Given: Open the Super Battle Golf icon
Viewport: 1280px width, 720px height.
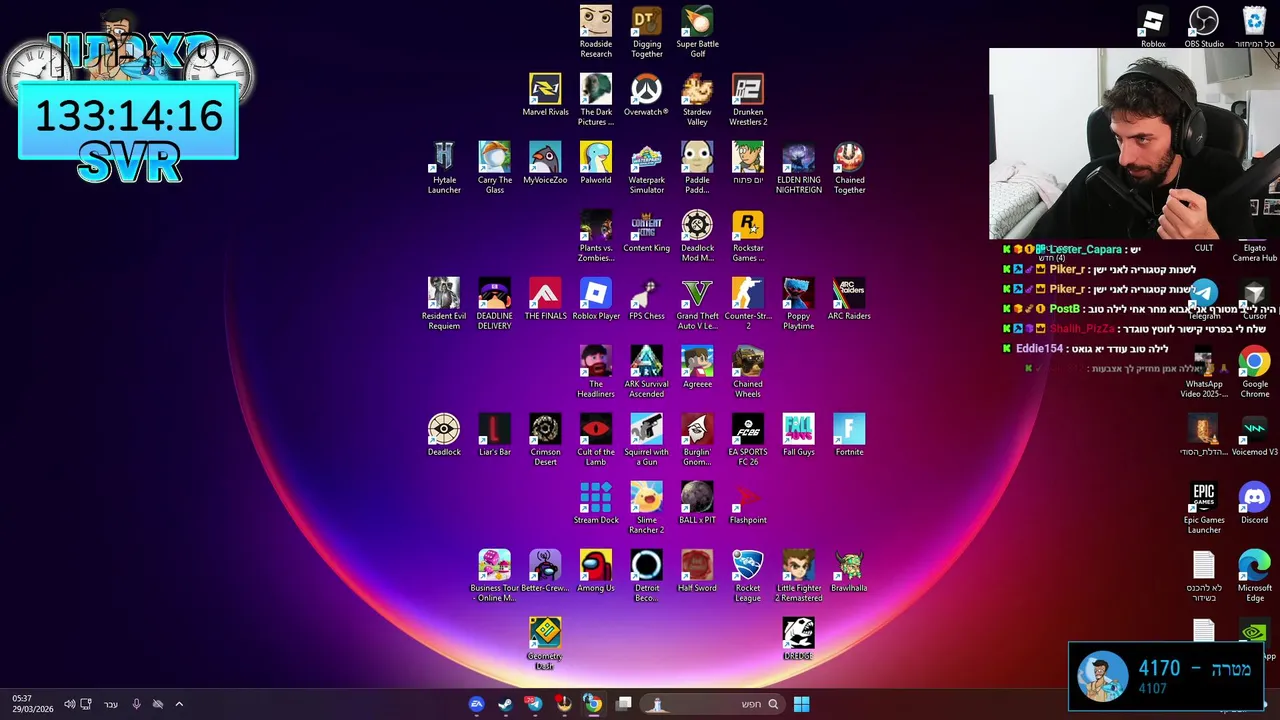Looking at the screenshot, I should click(697, 32).
